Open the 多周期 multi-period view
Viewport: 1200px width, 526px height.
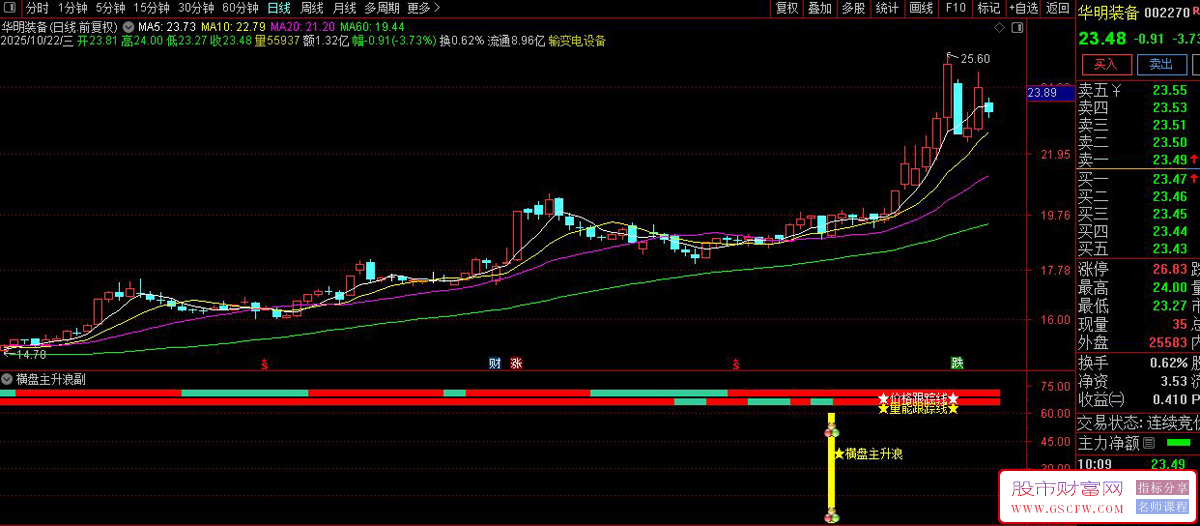click(382, 8)
